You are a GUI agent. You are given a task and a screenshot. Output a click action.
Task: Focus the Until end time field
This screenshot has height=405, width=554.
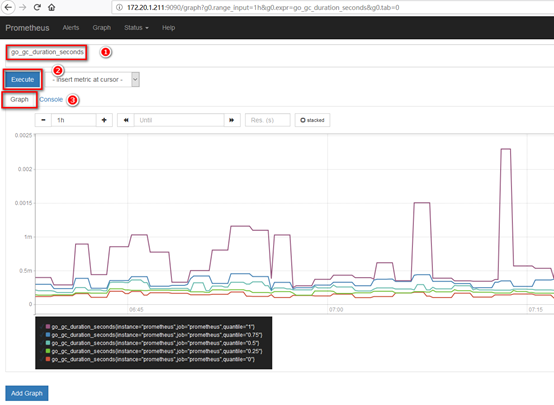(179, 120)
